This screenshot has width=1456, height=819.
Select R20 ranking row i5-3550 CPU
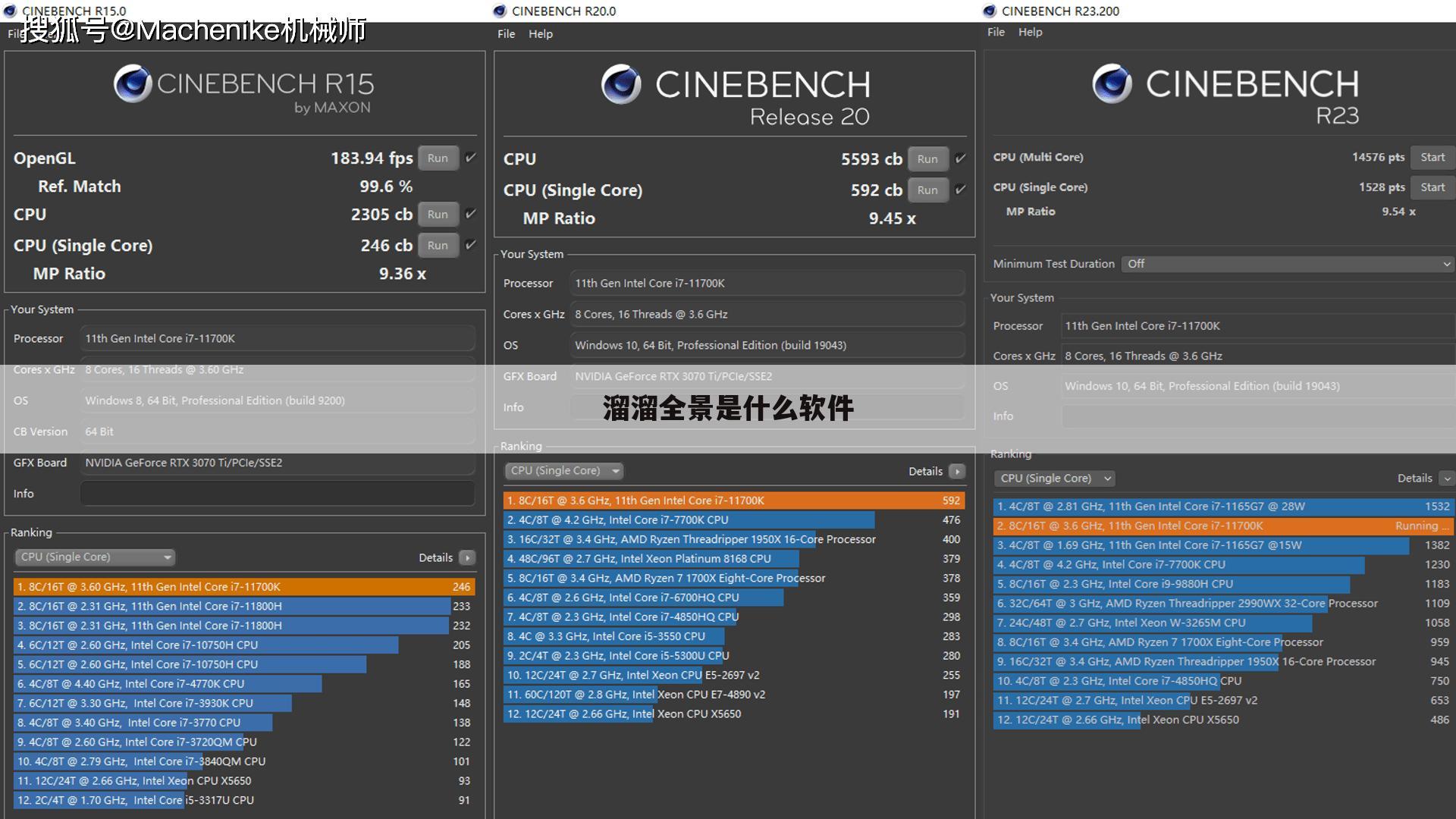point(734,636)
